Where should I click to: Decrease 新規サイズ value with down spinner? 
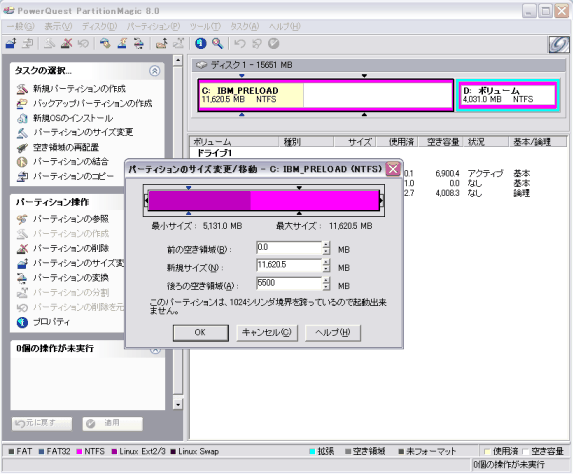(326, 269)
